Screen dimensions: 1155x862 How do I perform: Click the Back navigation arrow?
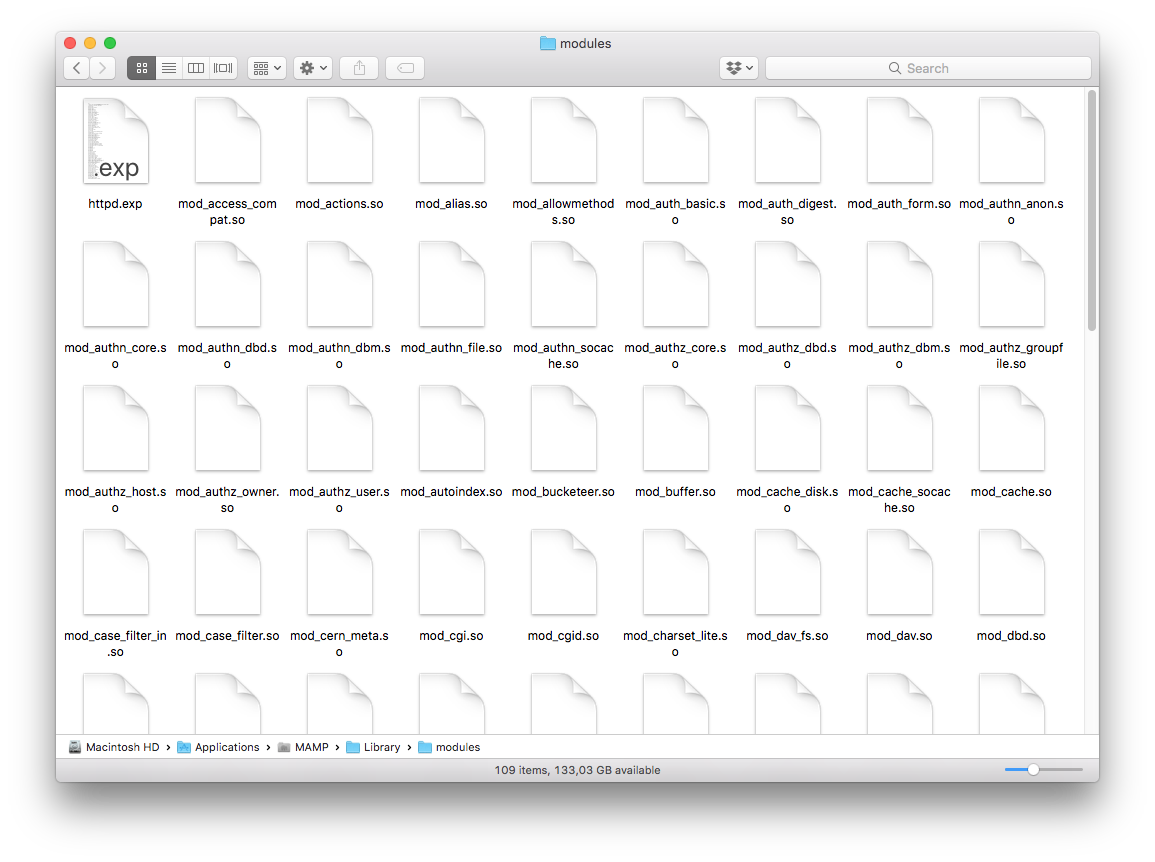[x=77, y=68]
